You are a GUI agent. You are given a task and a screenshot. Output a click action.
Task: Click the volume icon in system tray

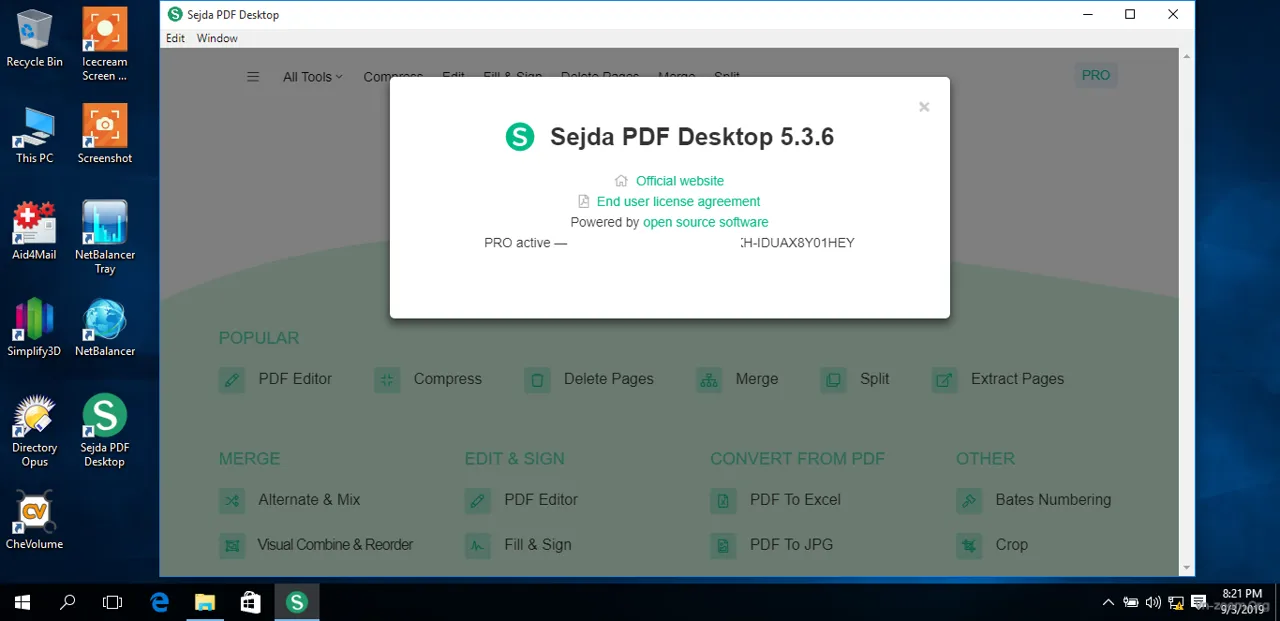(1153, 602)
